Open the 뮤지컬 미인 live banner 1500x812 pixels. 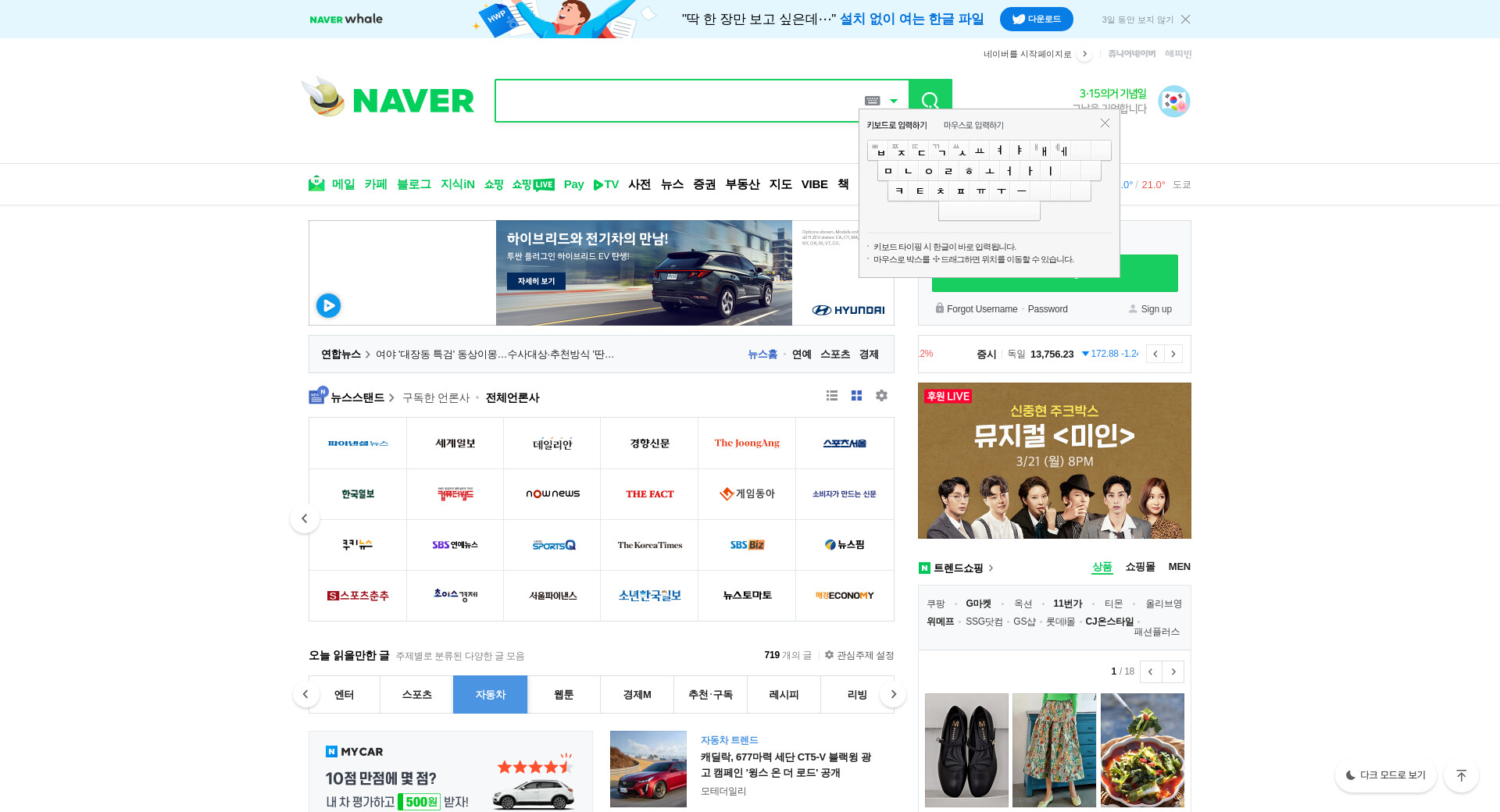tap(1055, 461)
